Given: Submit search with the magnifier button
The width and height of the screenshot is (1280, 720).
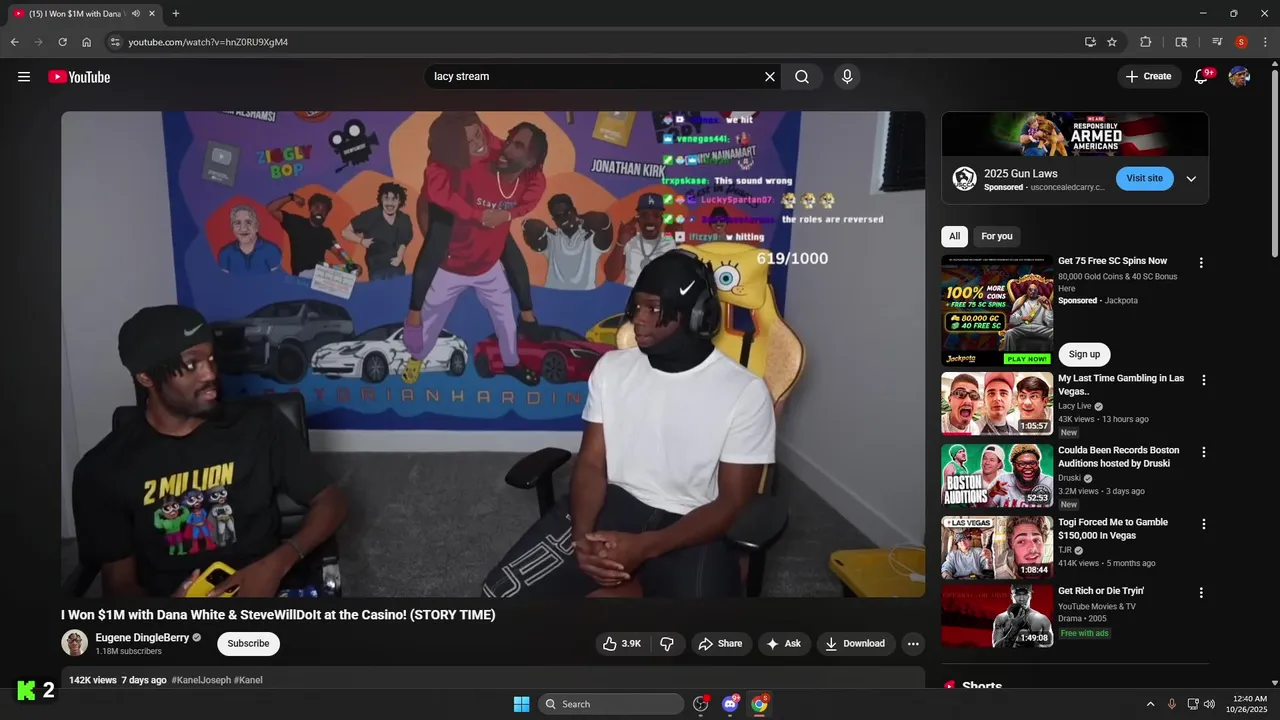Looking at the screenshot, I should (802, 77).
